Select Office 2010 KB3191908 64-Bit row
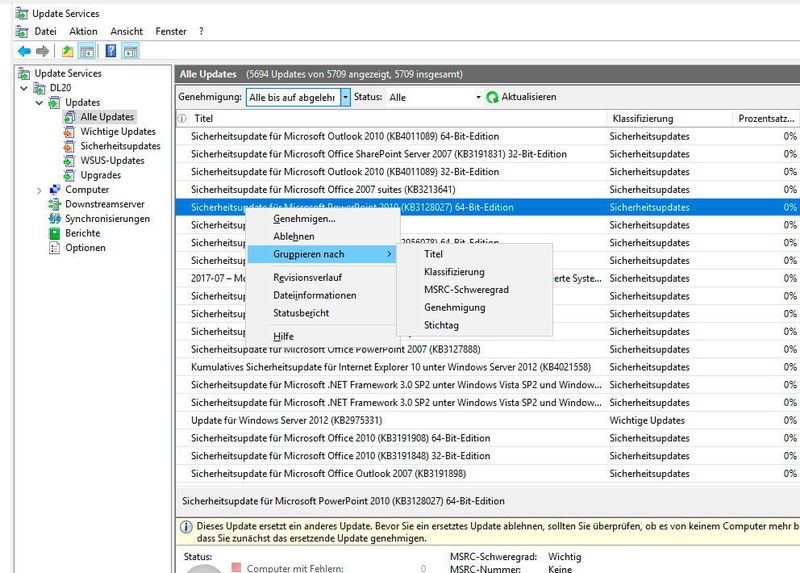 [488, 438]
